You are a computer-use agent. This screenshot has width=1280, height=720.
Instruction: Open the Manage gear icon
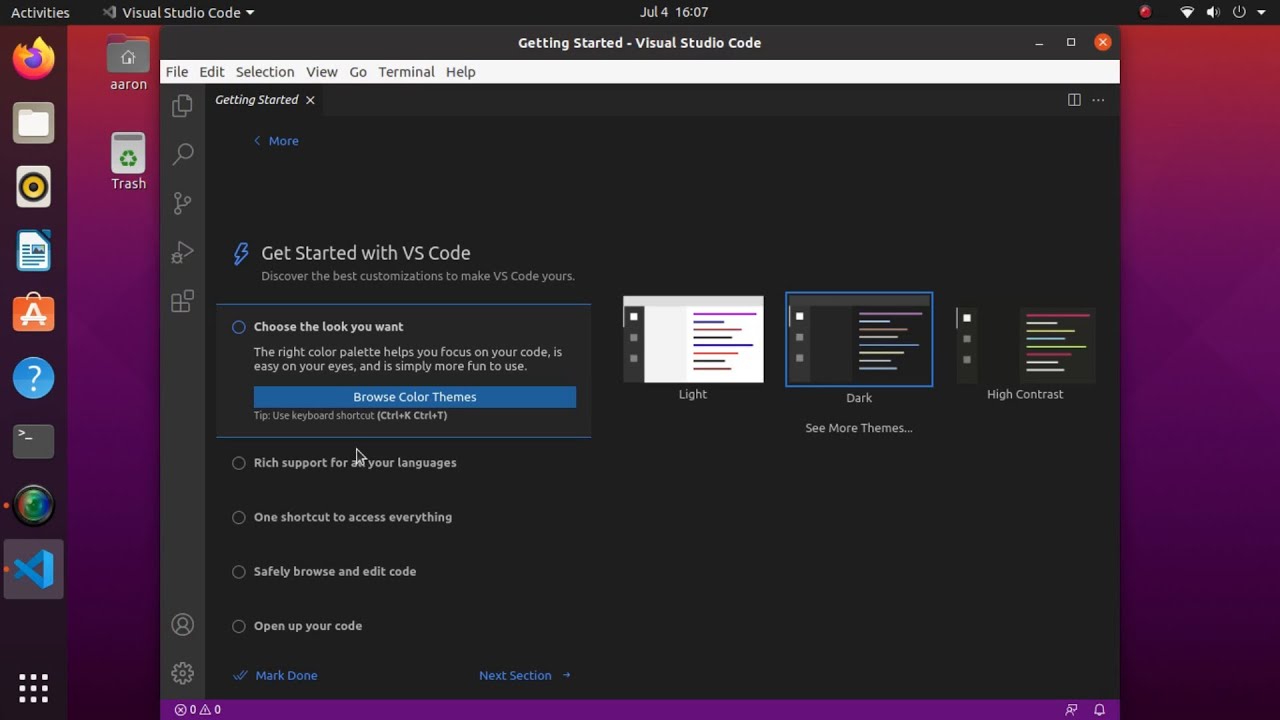pos(182,673)
